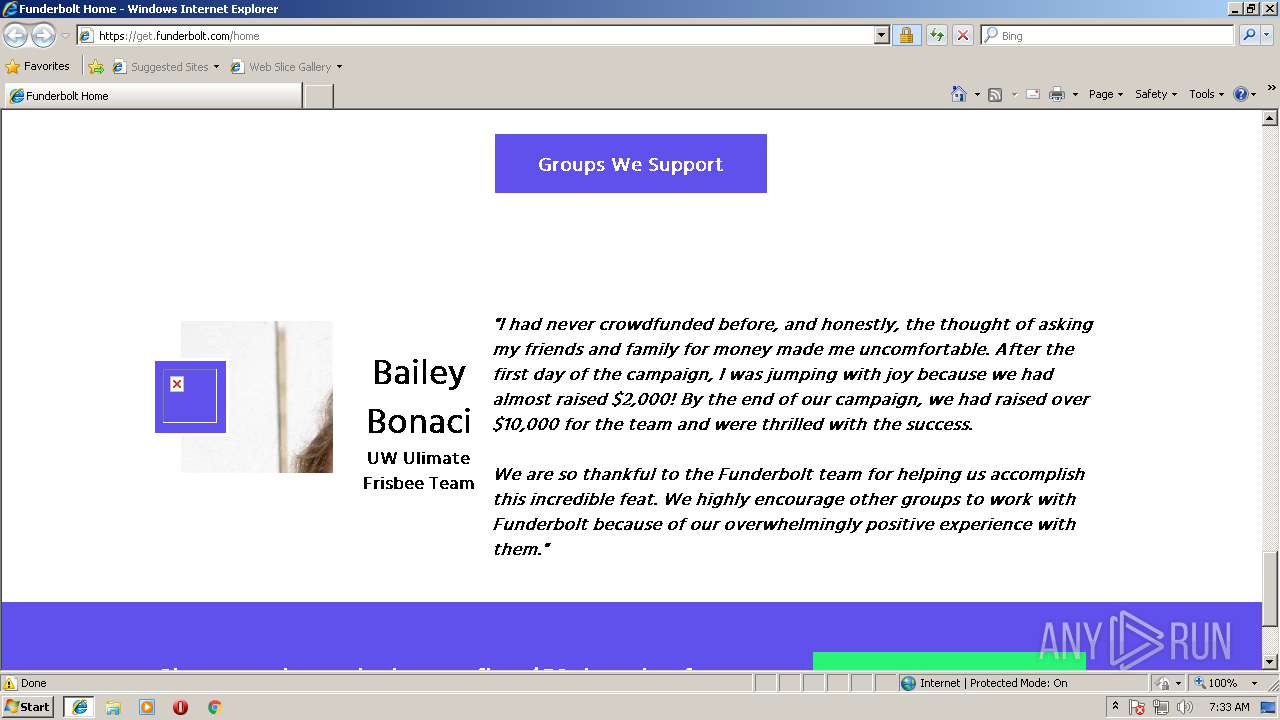Open the Safety menu

(x=1156, y=94)
